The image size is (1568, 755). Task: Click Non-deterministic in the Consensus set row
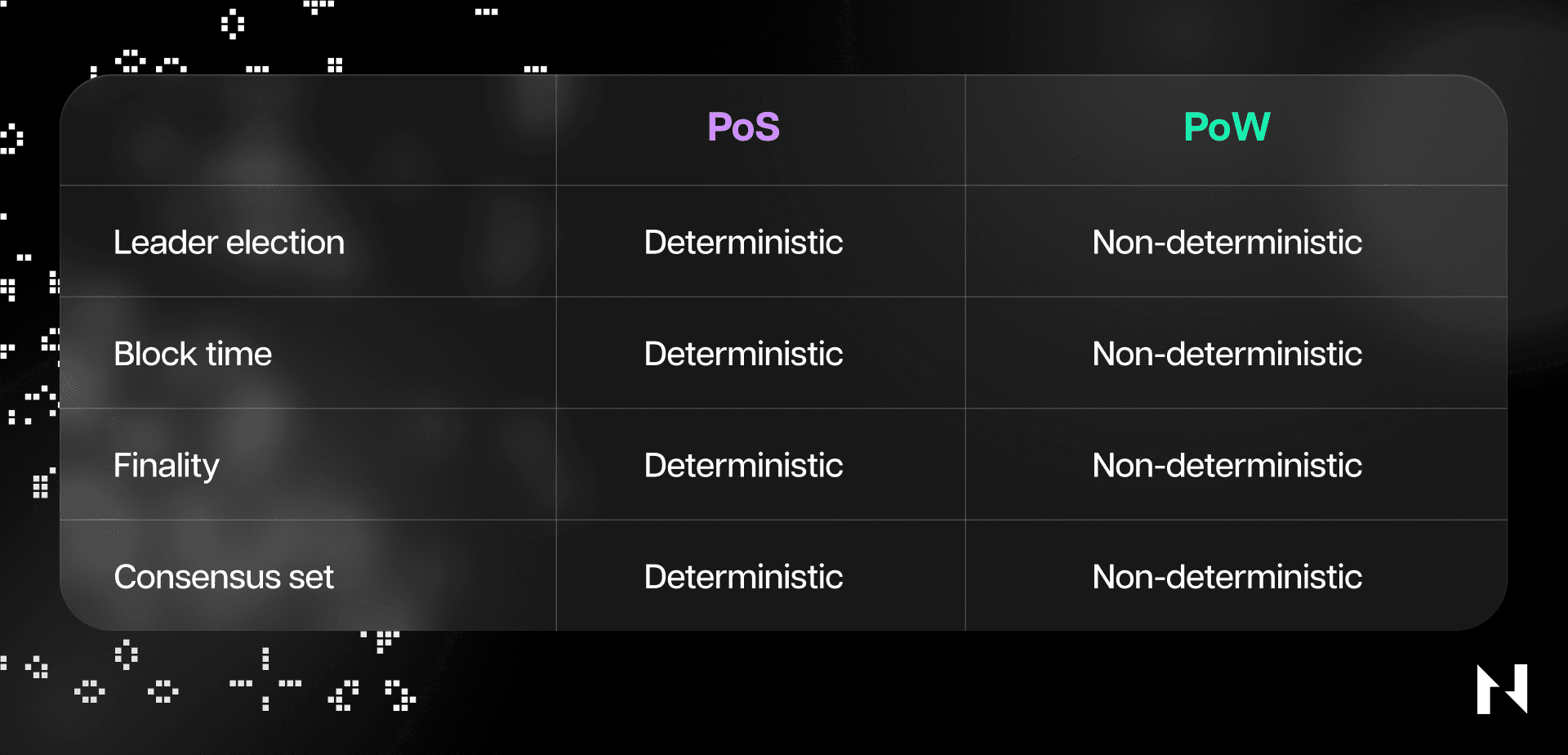click(1227, 578)
